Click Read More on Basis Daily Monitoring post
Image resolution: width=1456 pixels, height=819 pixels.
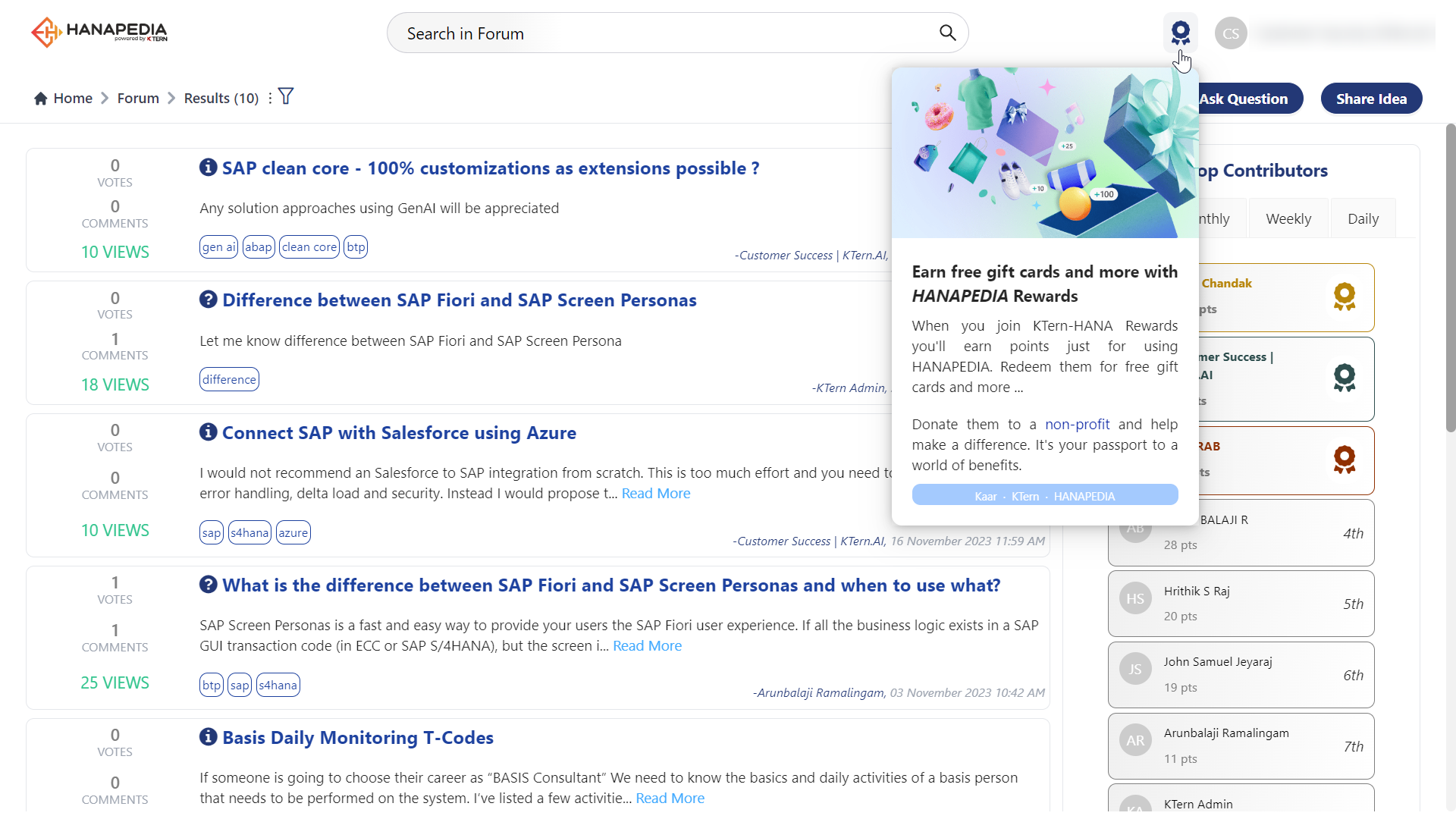tap(670, 799)
